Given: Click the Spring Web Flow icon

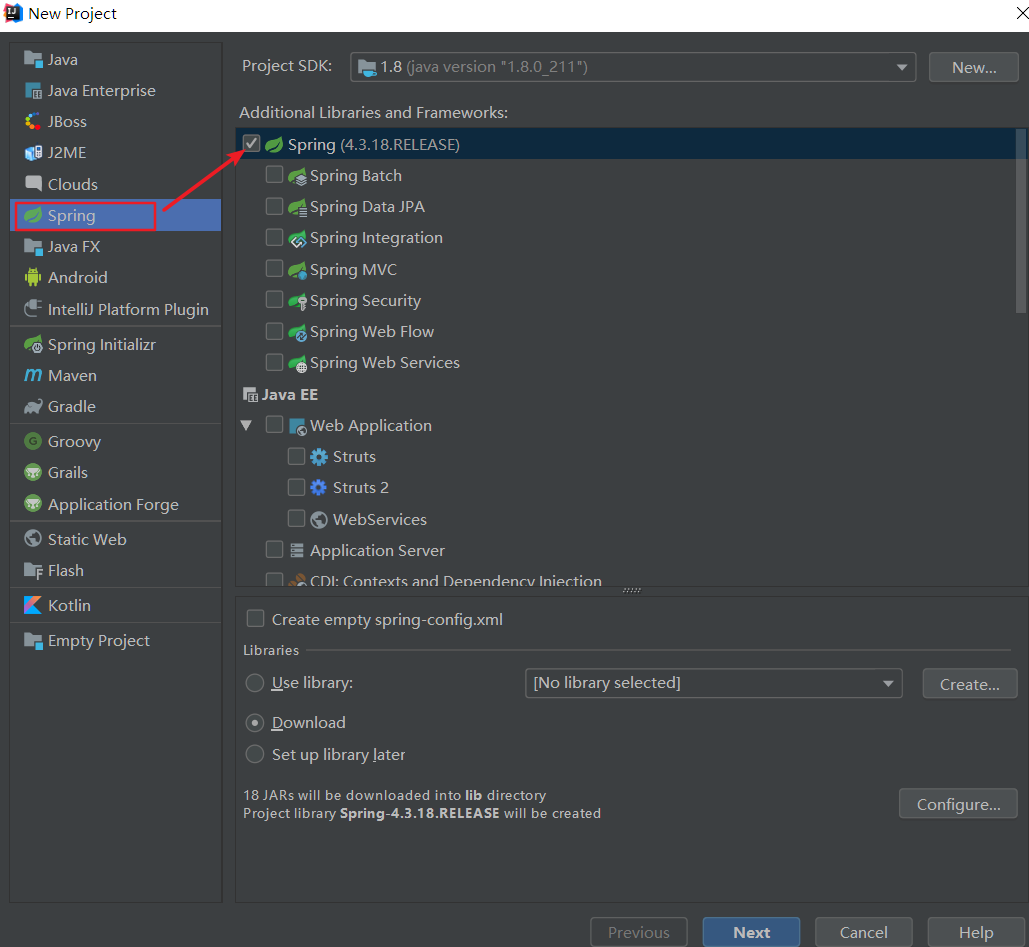Looking at the screenshot, I should [x=297, y=332].
